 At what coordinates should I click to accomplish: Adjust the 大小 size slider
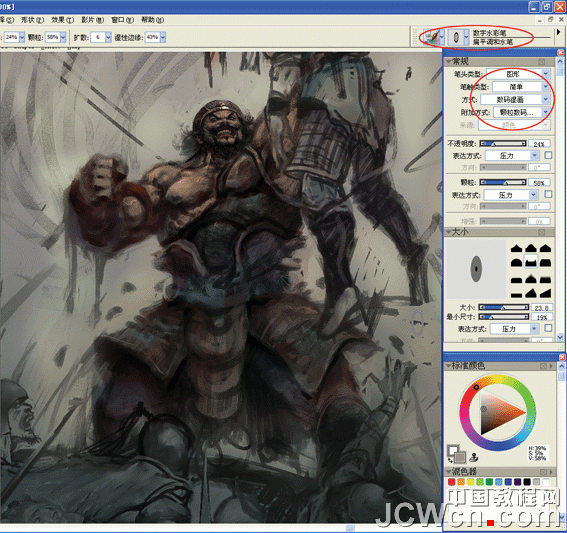click(x=503, y=307)
